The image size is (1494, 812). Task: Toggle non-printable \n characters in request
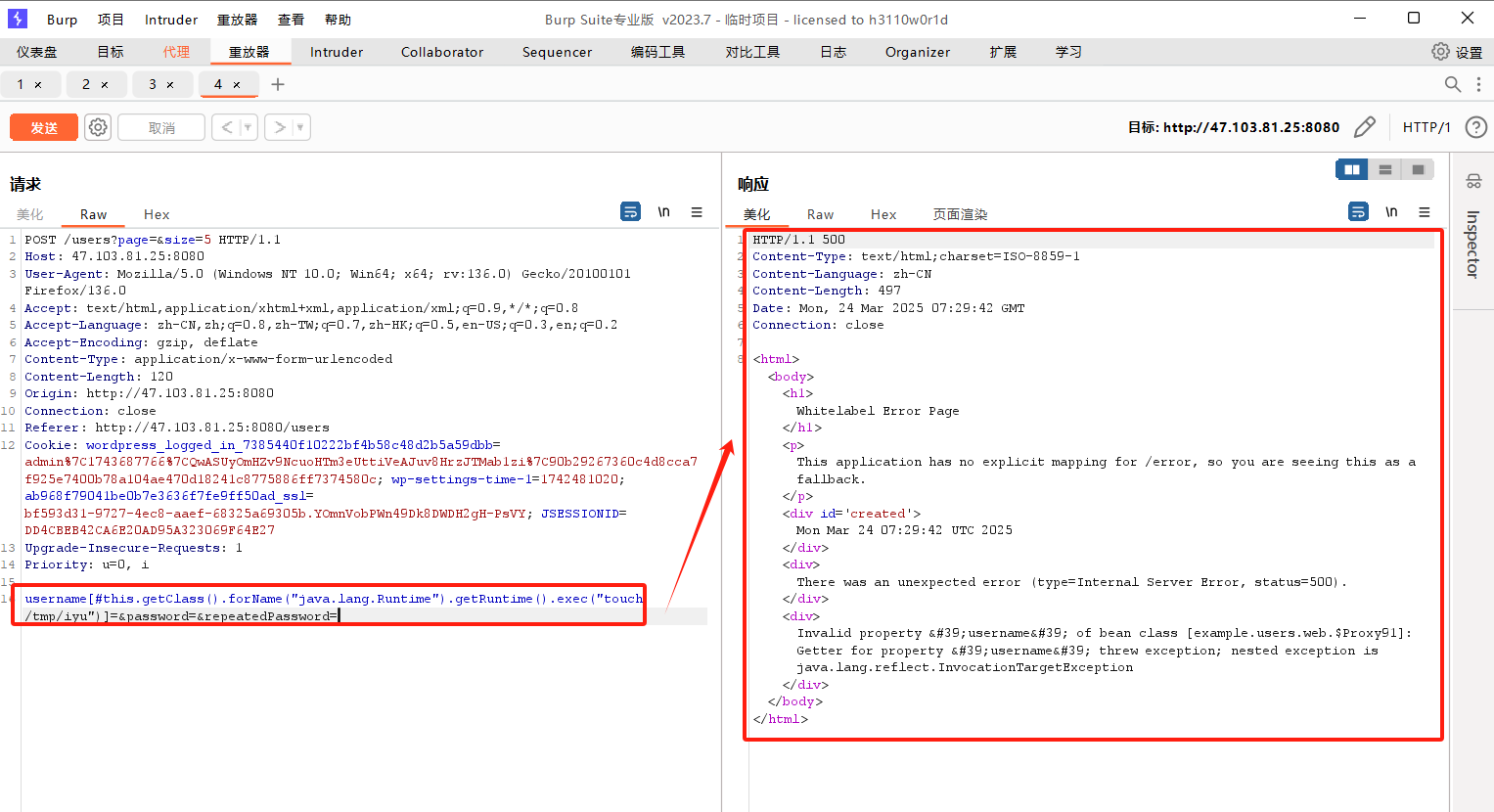coord(663,211)
